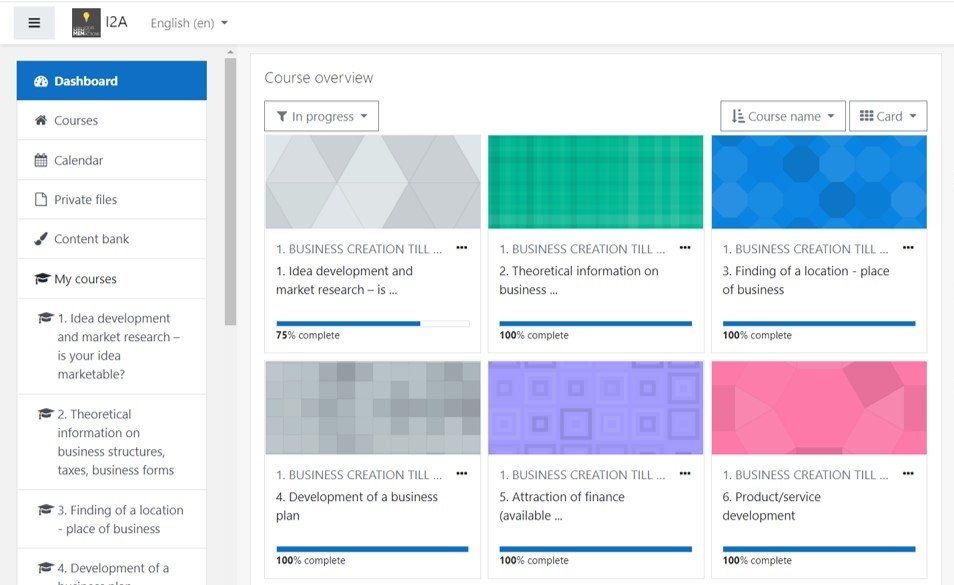Open Content bank in the sidebar
The height and width of the screenshot is (585, 954).
pos(112,239)
